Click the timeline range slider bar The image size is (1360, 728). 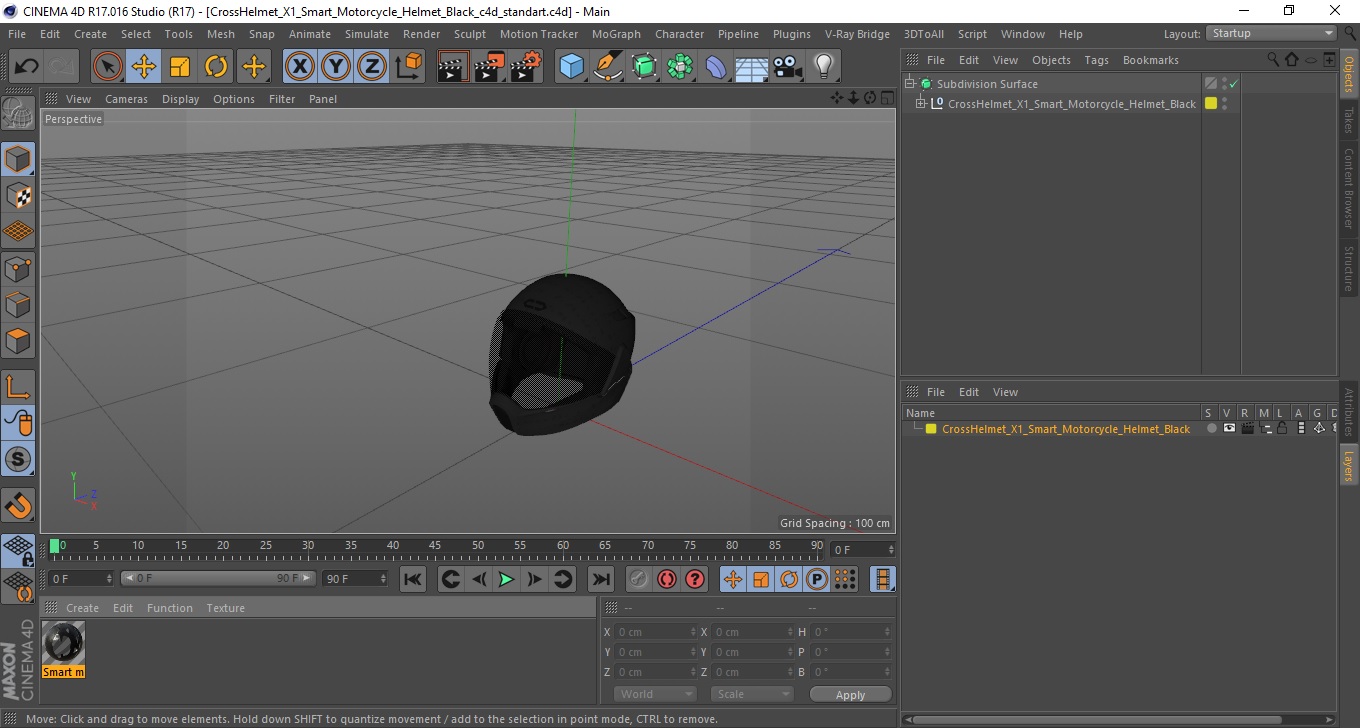pyautogui.click(x=218, y=578)
